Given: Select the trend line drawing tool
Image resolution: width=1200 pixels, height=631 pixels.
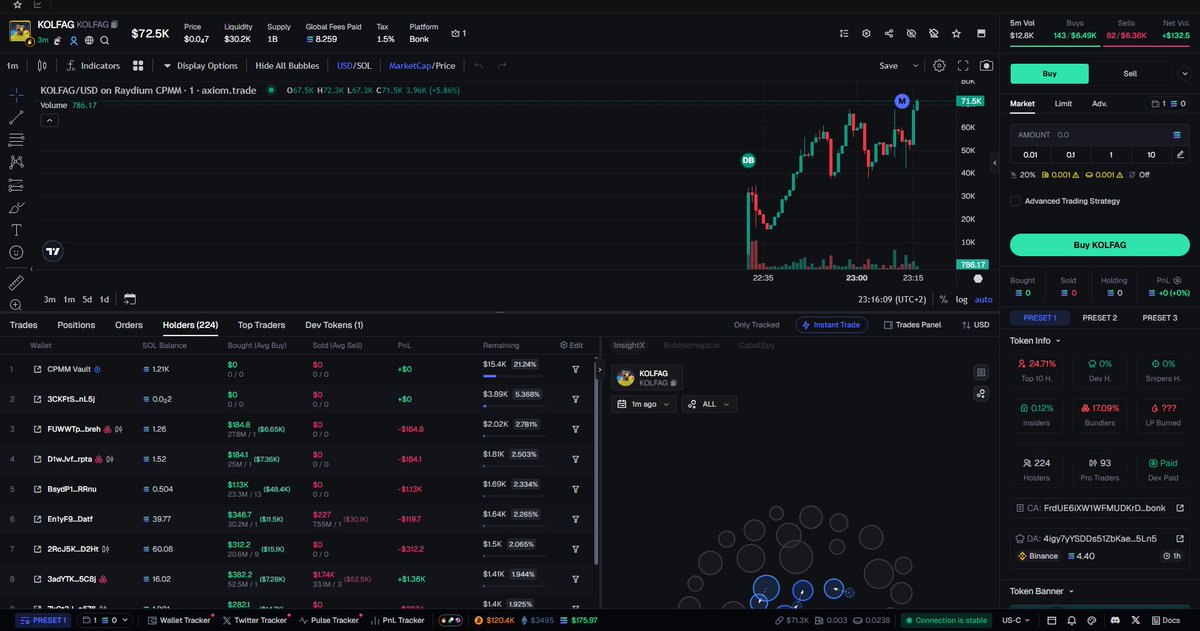Looking at the screenshot, I should [16, 117].
